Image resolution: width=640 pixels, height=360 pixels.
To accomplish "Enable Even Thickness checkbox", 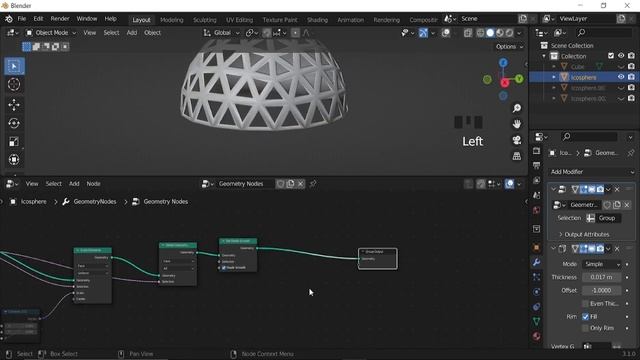I will (x=585, y=304).
